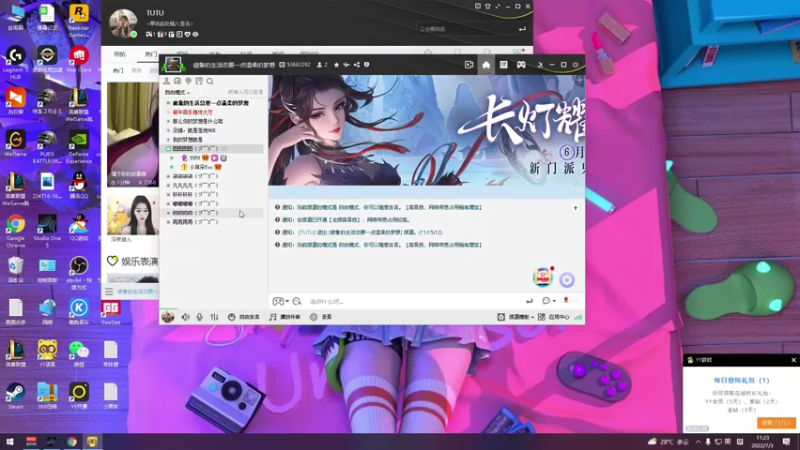Screen dimensions: 800x450
Task: Open the gift box floating icon
Action: pyautogui.click(x=543, y=277)
